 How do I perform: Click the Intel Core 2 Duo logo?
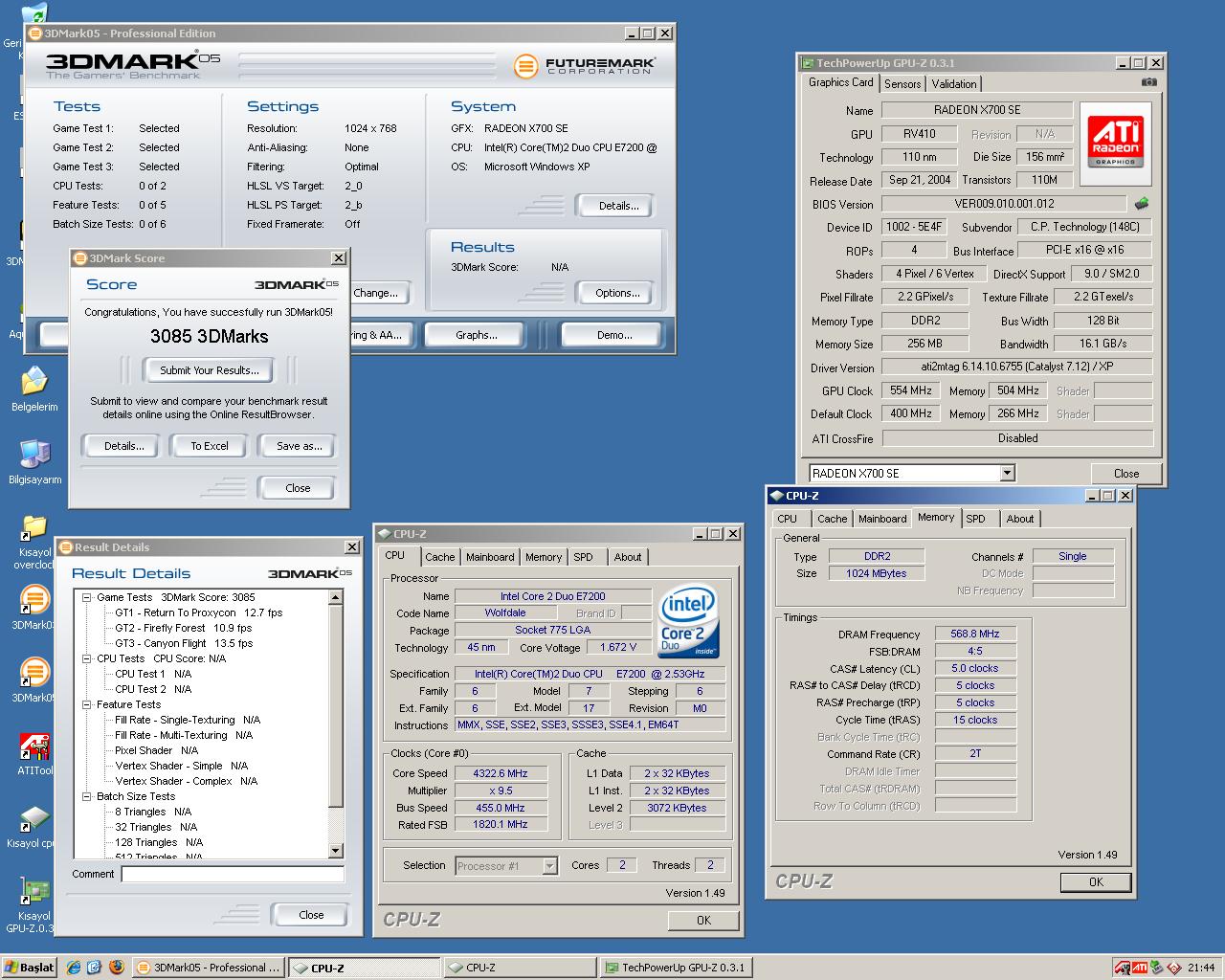click(688, 621)
